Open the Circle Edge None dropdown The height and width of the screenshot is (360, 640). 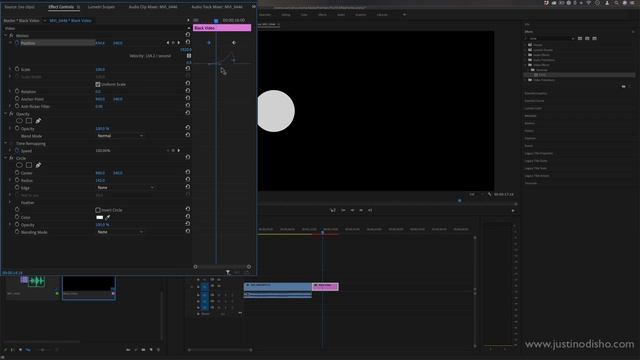pyautogui.click(x=126, y=188)
